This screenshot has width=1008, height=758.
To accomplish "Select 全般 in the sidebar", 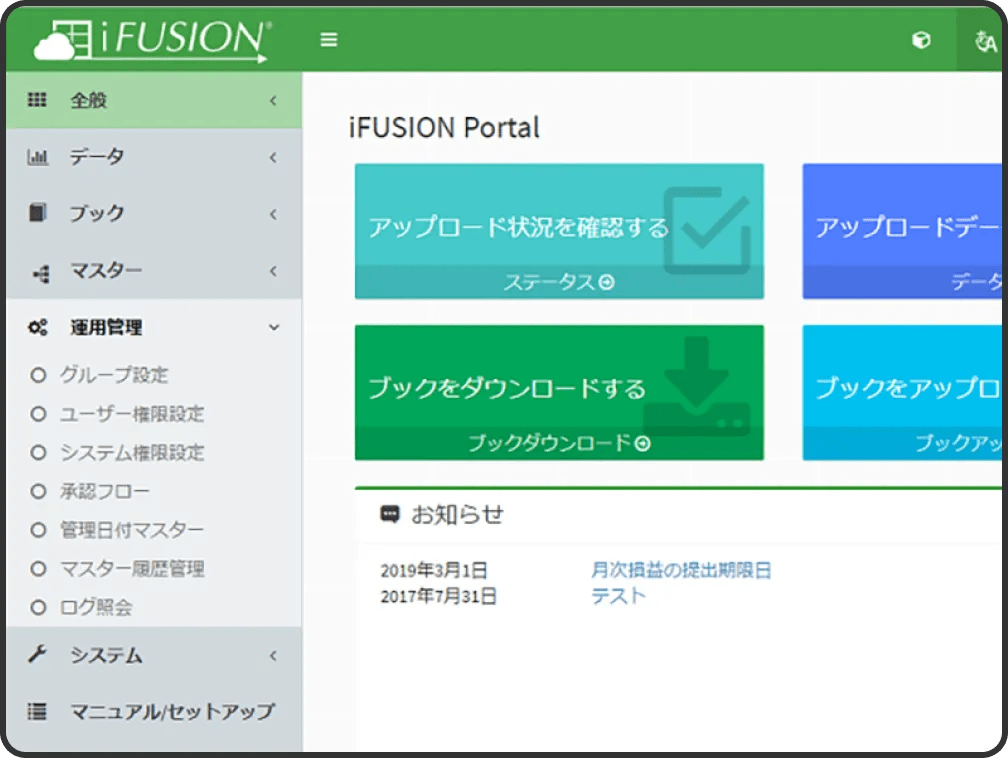I will pos(154,100).
